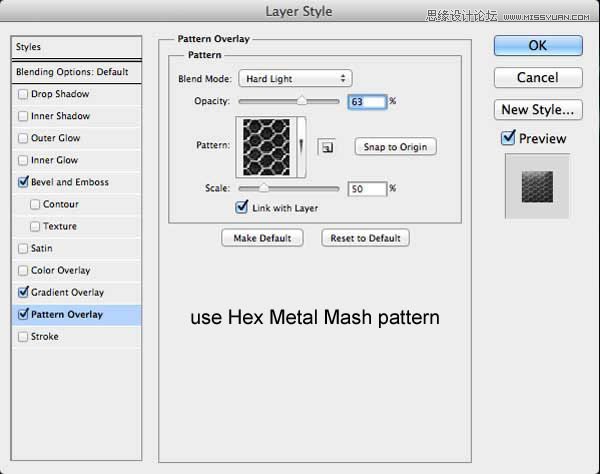Open the pattern picker arrow
The image size is (600, 474).
301,147
